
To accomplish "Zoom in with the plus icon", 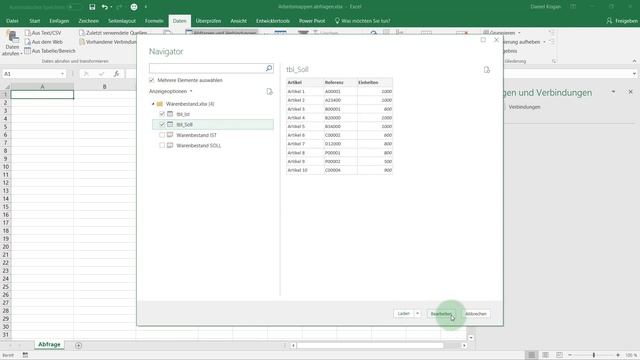I will tap(618, 355).
